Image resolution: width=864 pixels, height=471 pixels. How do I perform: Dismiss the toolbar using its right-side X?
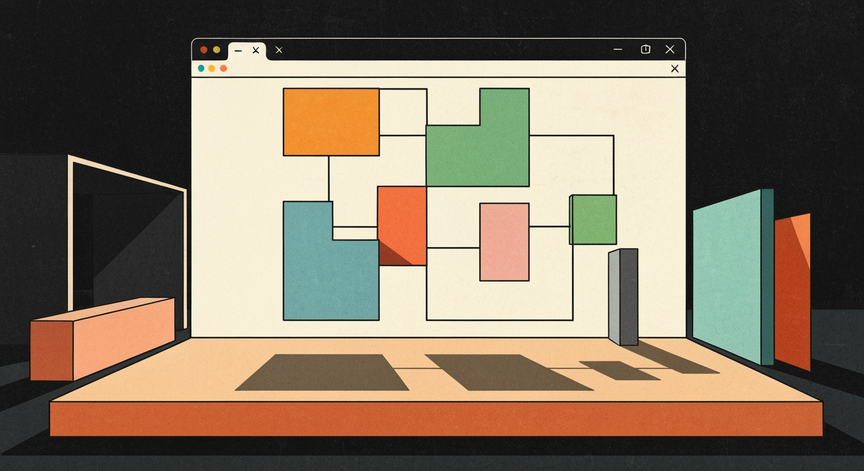click(x=674, y=68)
